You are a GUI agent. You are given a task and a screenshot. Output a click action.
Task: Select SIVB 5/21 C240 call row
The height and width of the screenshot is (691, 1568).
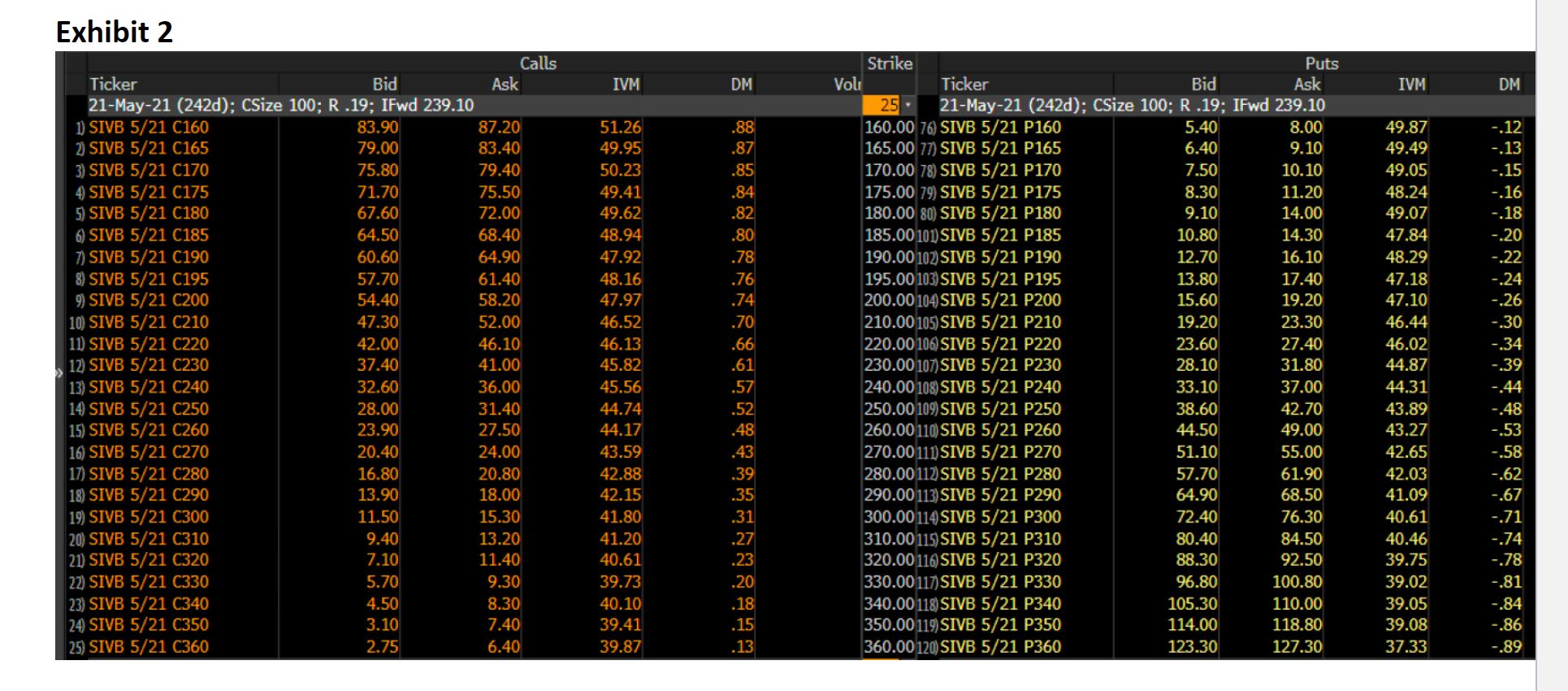click(463, 387)
